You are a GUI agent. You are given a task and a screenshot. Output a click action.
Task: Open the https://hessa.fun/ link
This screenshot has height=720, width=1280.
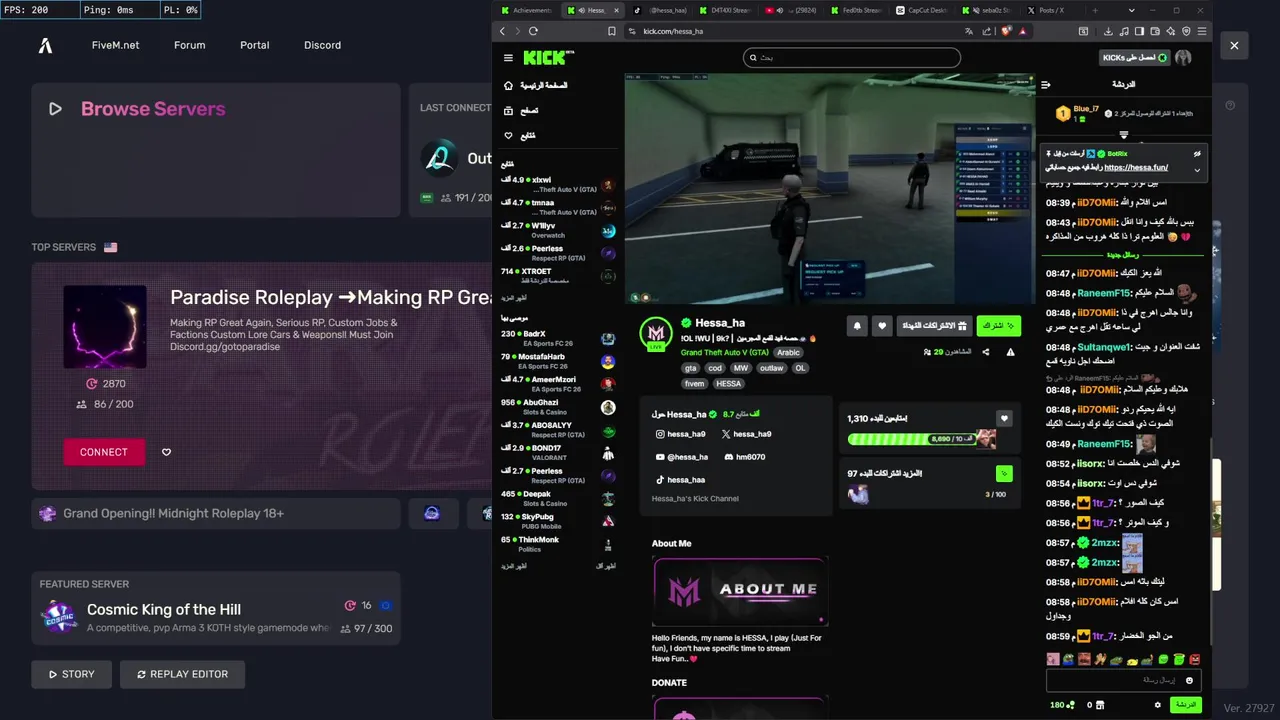pyautogui.click(x=1136, y=168)
